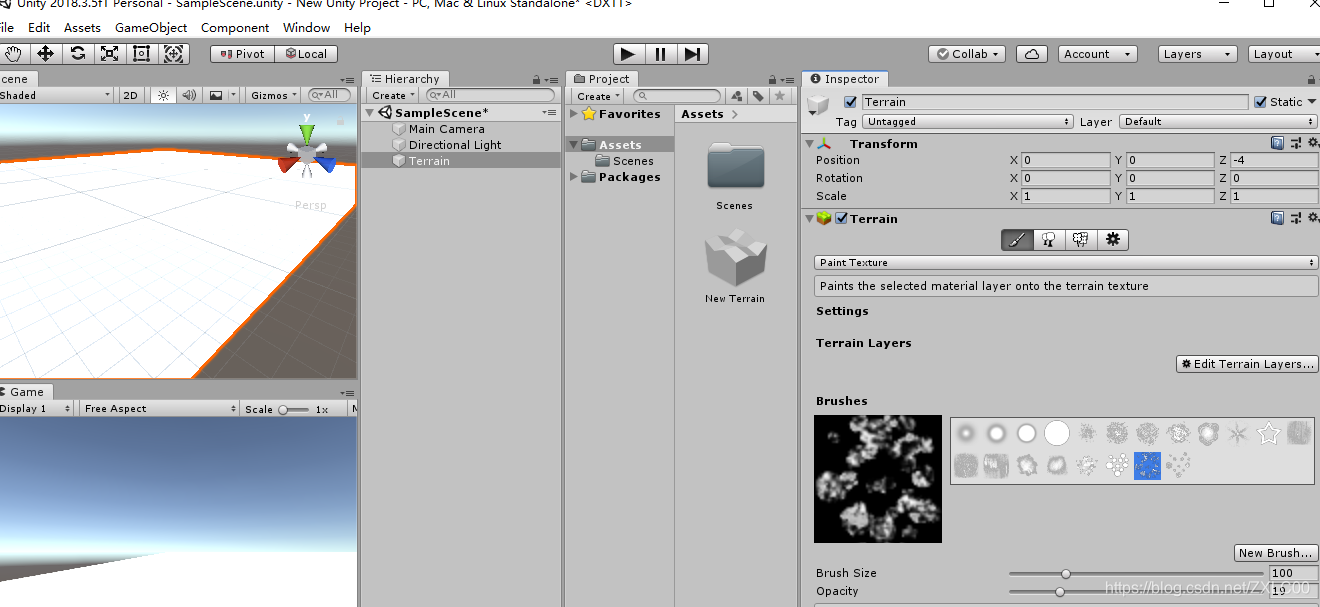Select the Paint Details tool

[x=1080, y=240]
